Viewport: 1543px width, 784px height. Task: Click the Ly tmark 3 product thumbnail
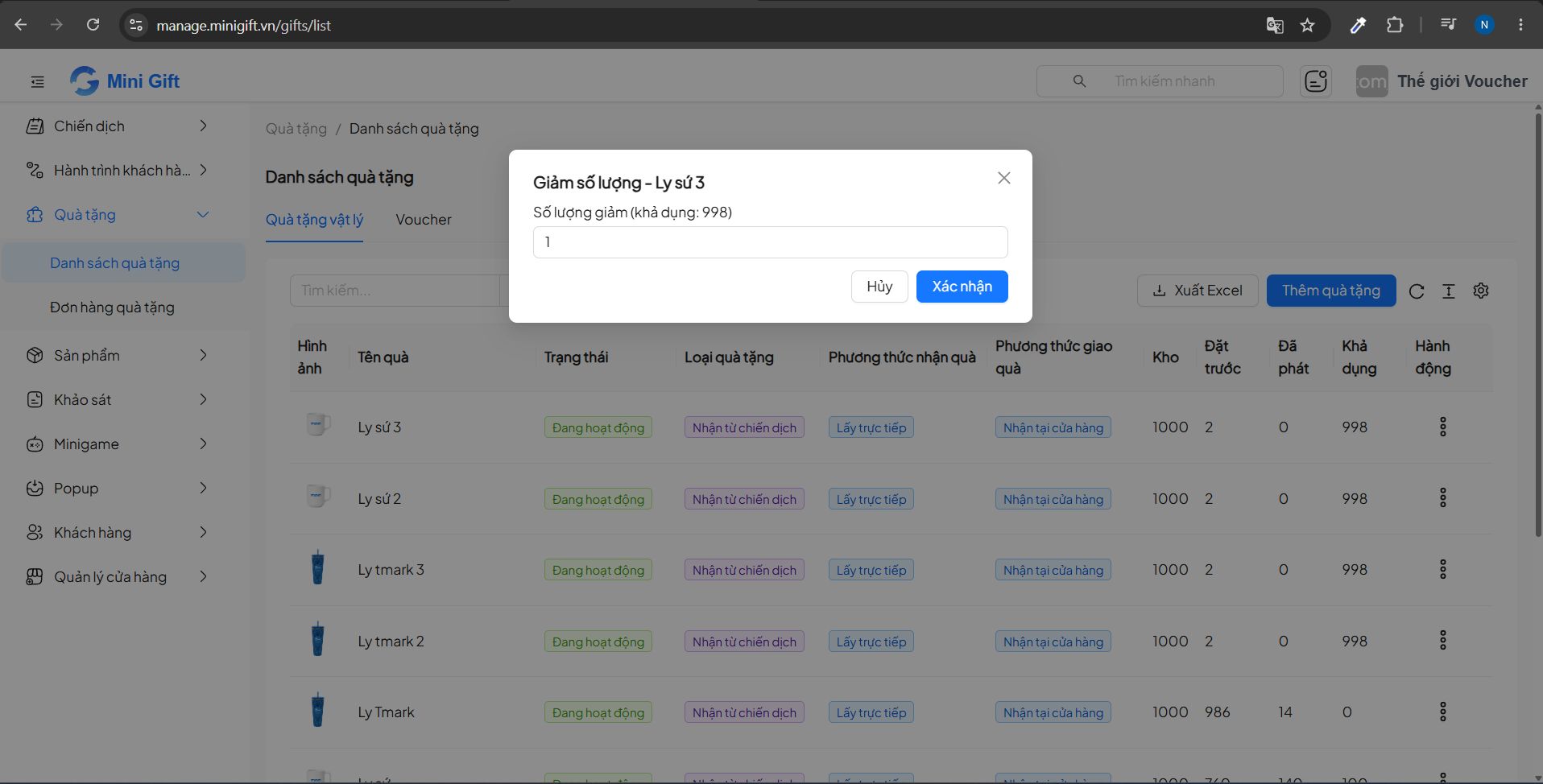(x=317, y=568)
